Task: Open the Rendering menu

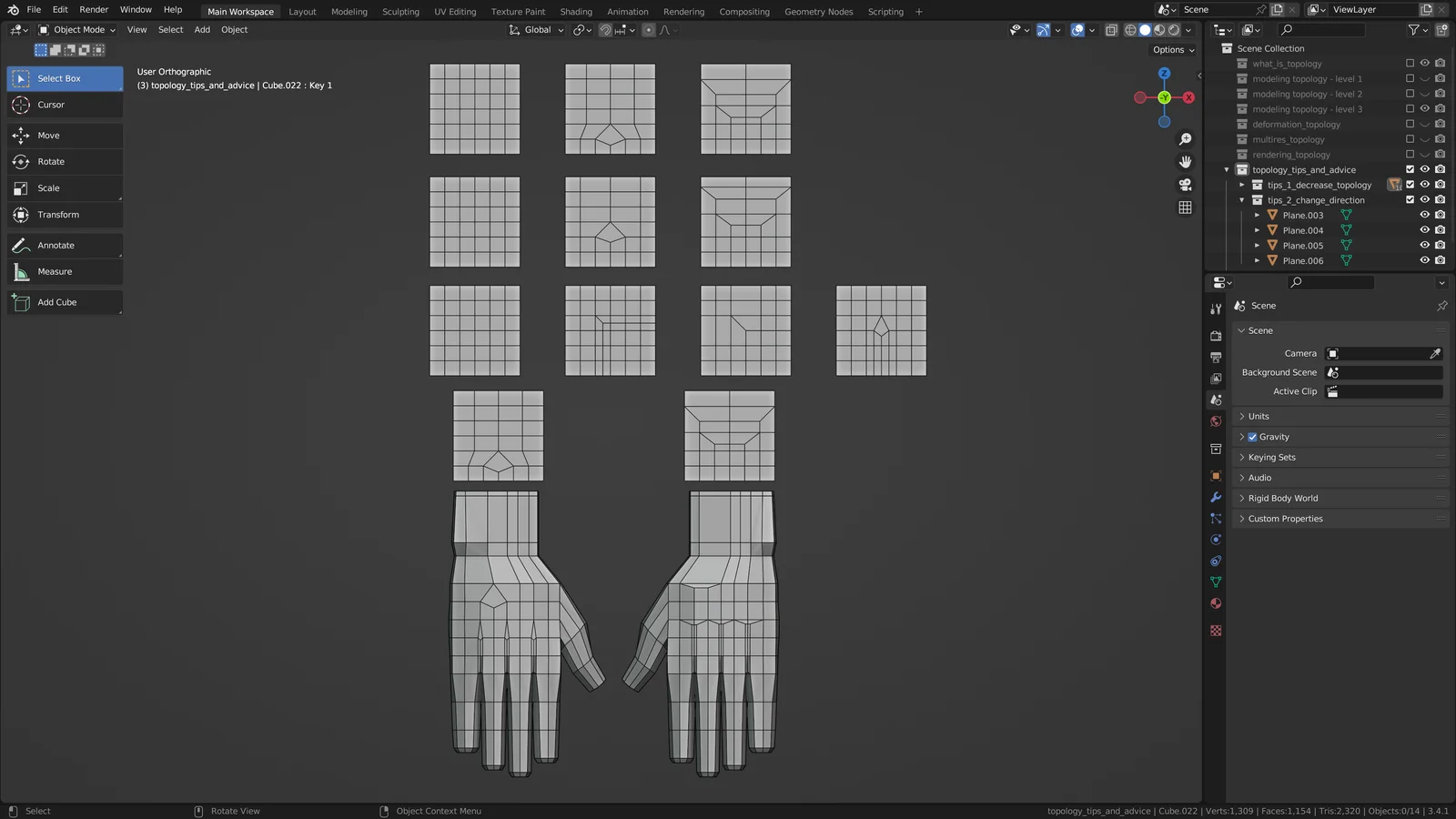Action: pos(683,11)
